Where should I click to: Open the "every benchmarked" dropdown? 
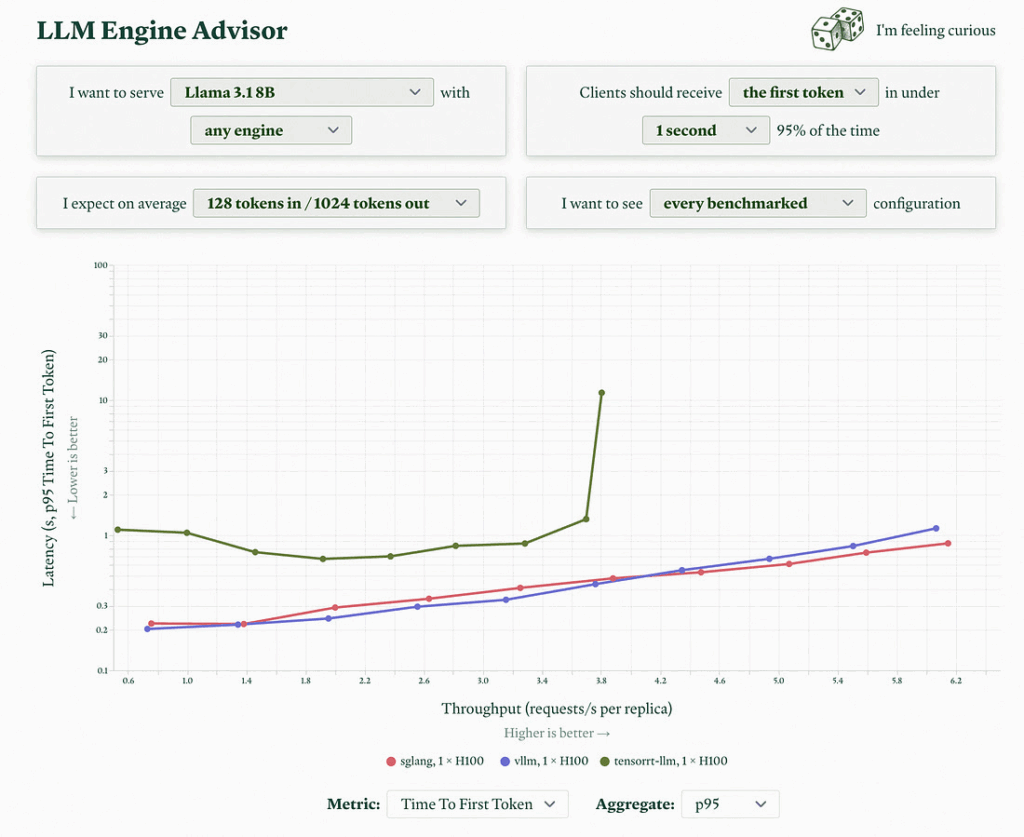(758, 203)
